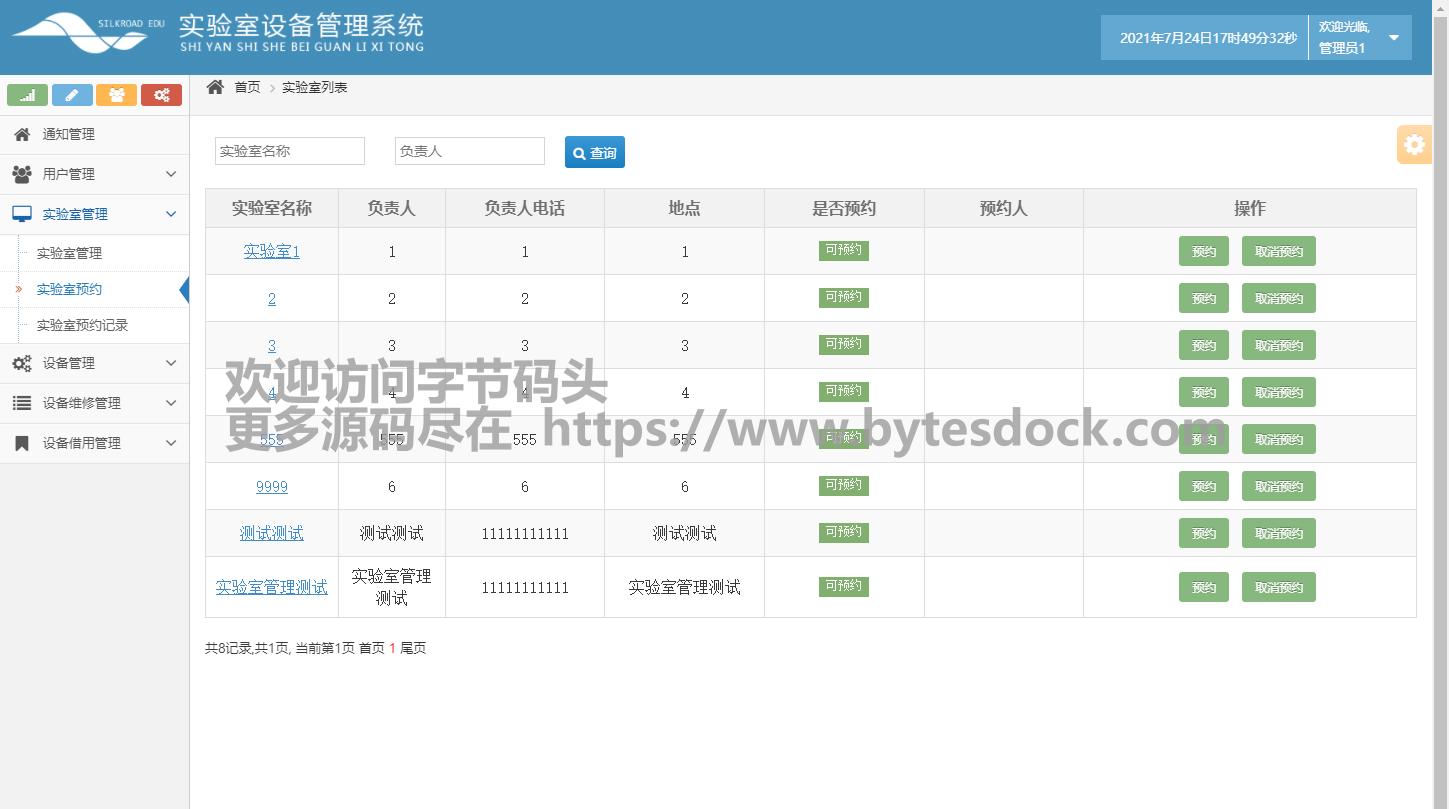Image resolution: width=1449 pixels, height=809 pixels.
Task: Click the red gears shortcut icon
Action: [x=161, y=95]
